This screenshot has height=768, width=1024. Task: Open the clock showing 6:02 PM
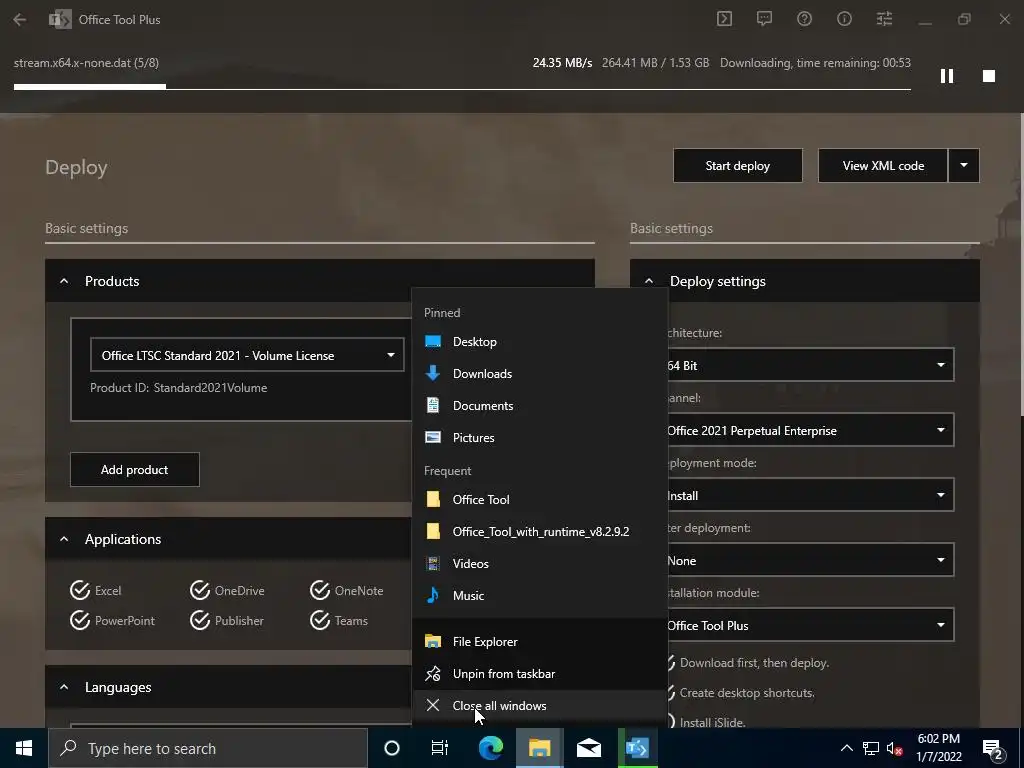[938, 748]
